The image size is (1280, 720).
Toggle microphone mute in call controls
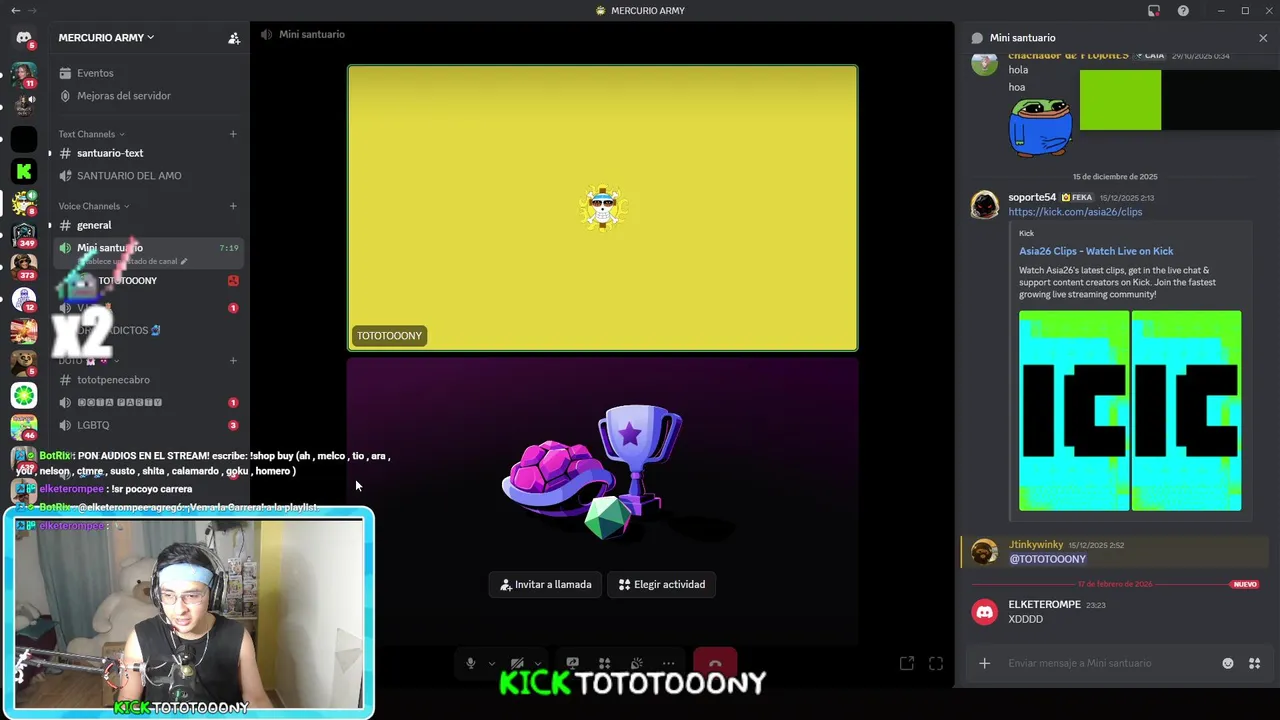[x=471, y=663]
